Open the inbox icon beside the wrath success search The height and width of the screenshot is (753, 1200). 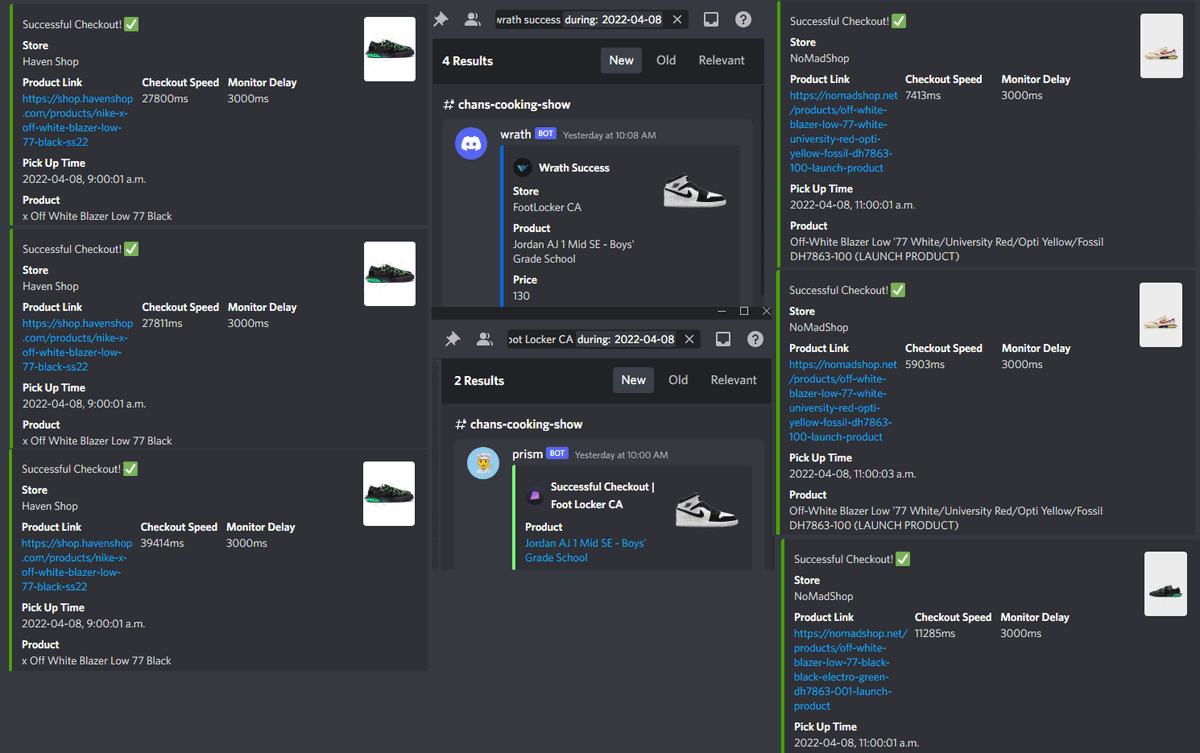711,19
